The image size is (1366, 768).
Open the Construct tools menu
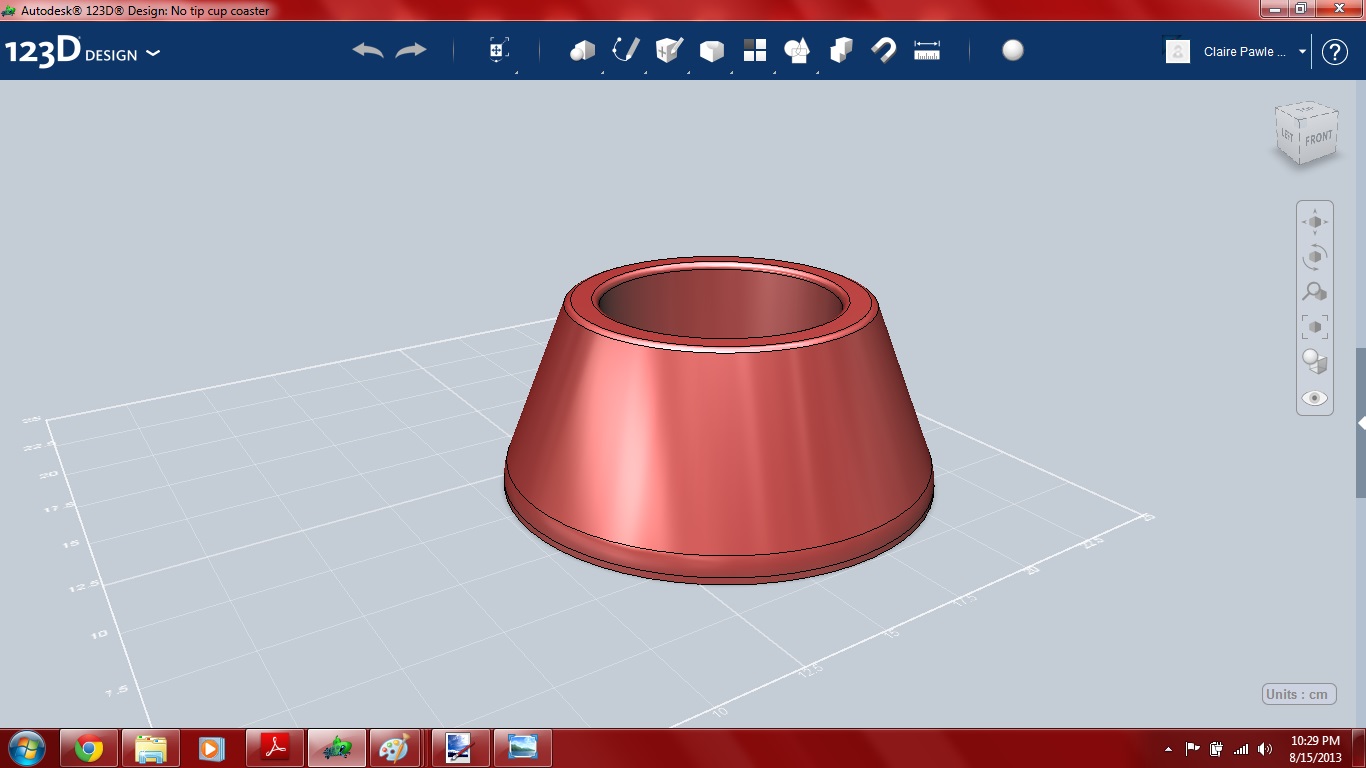(669, 51)
